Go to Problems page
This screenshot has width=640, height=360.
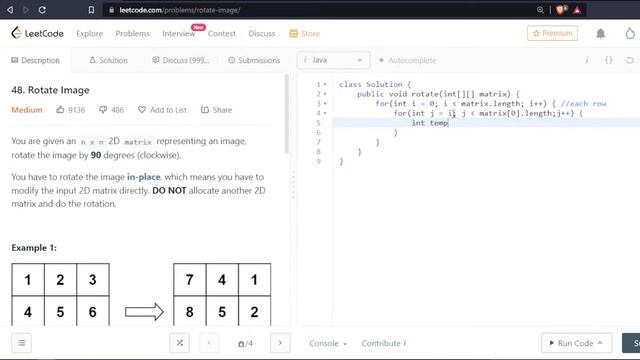(x=132, y=33)
